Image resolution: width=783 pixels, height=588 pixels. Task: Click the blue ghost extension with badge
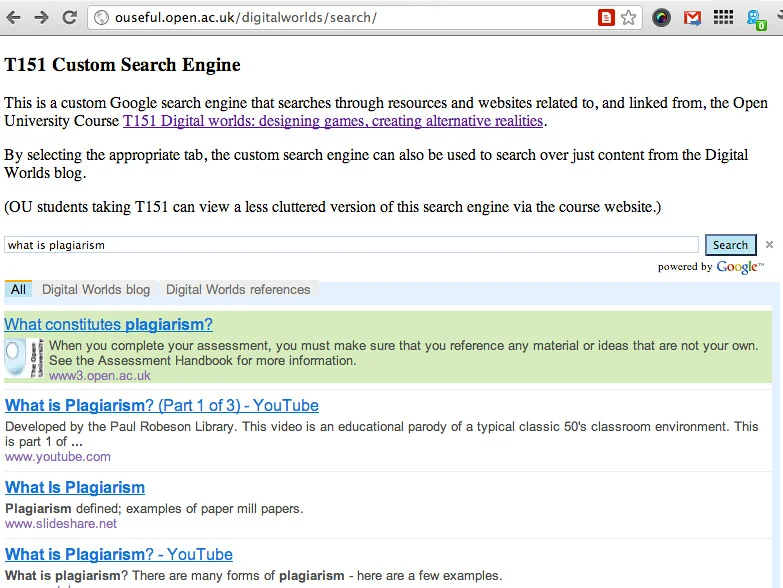pos(756,17)
